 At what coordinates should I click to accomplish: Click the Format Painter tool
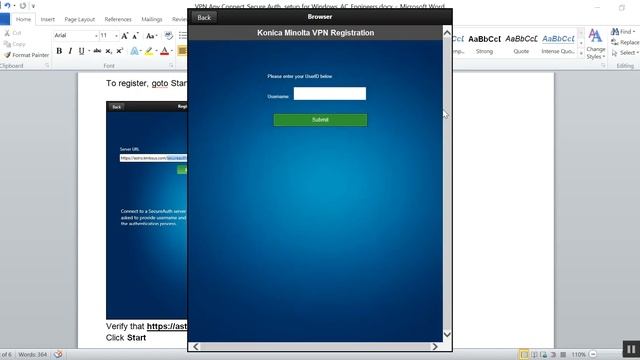(27, 55)
